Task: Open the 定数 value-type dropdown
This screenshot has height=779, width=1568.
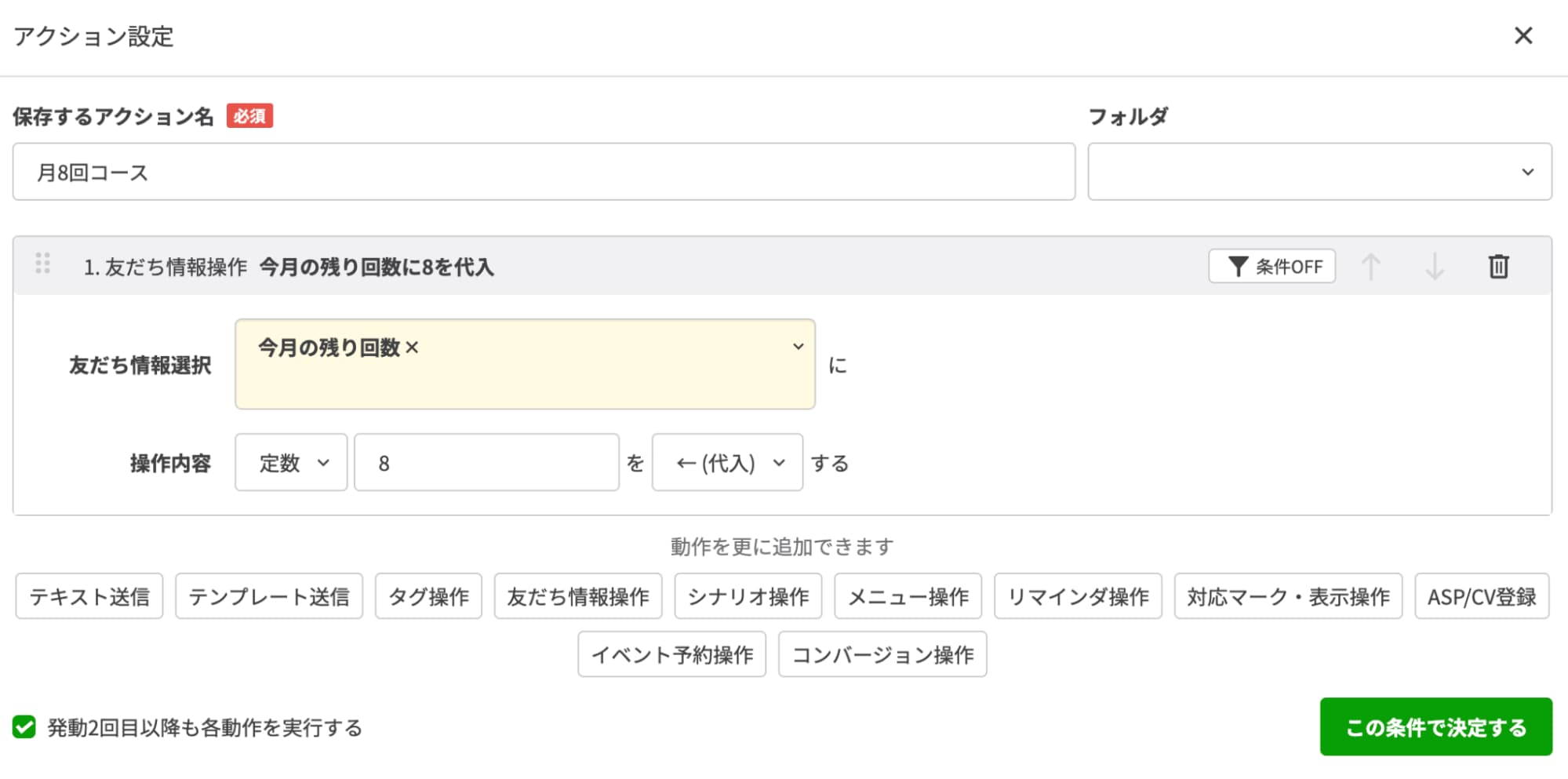Action: pyautogui.click(x=290, y=463)
